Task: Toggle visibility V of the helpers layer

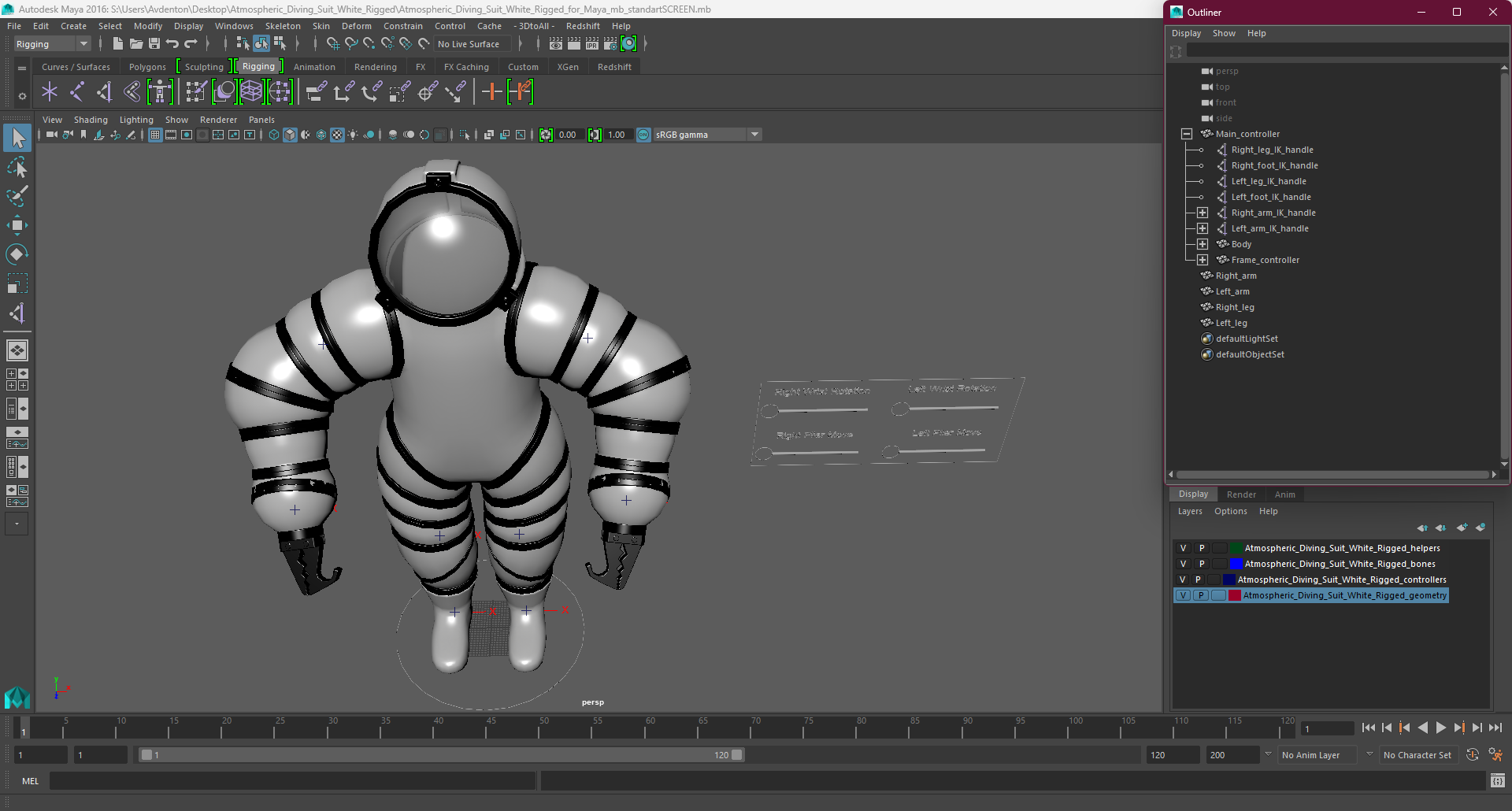Action: click(1183, 548)
